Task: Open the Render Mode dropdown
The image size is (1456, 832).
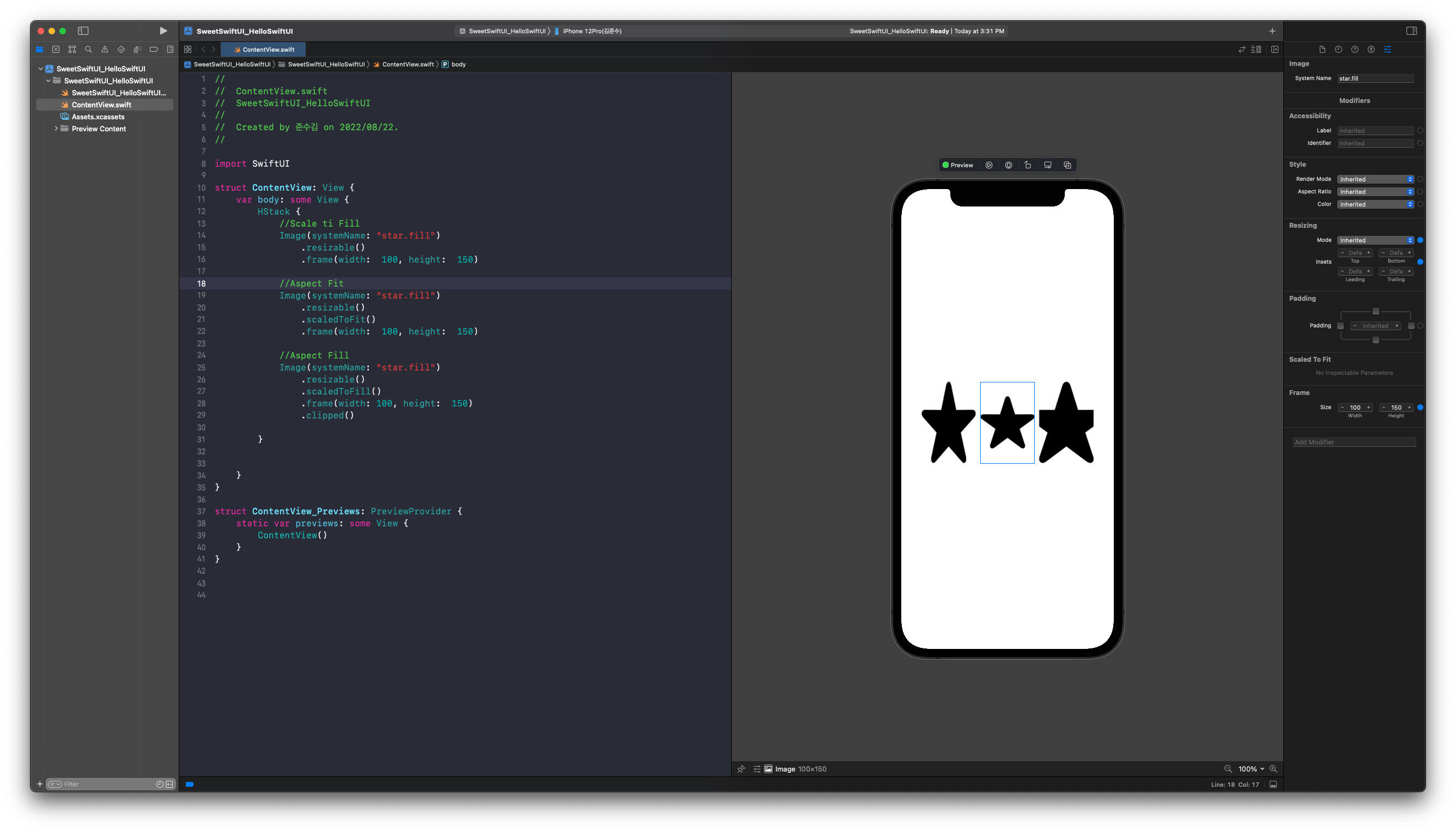Action: click(1375, 179)
